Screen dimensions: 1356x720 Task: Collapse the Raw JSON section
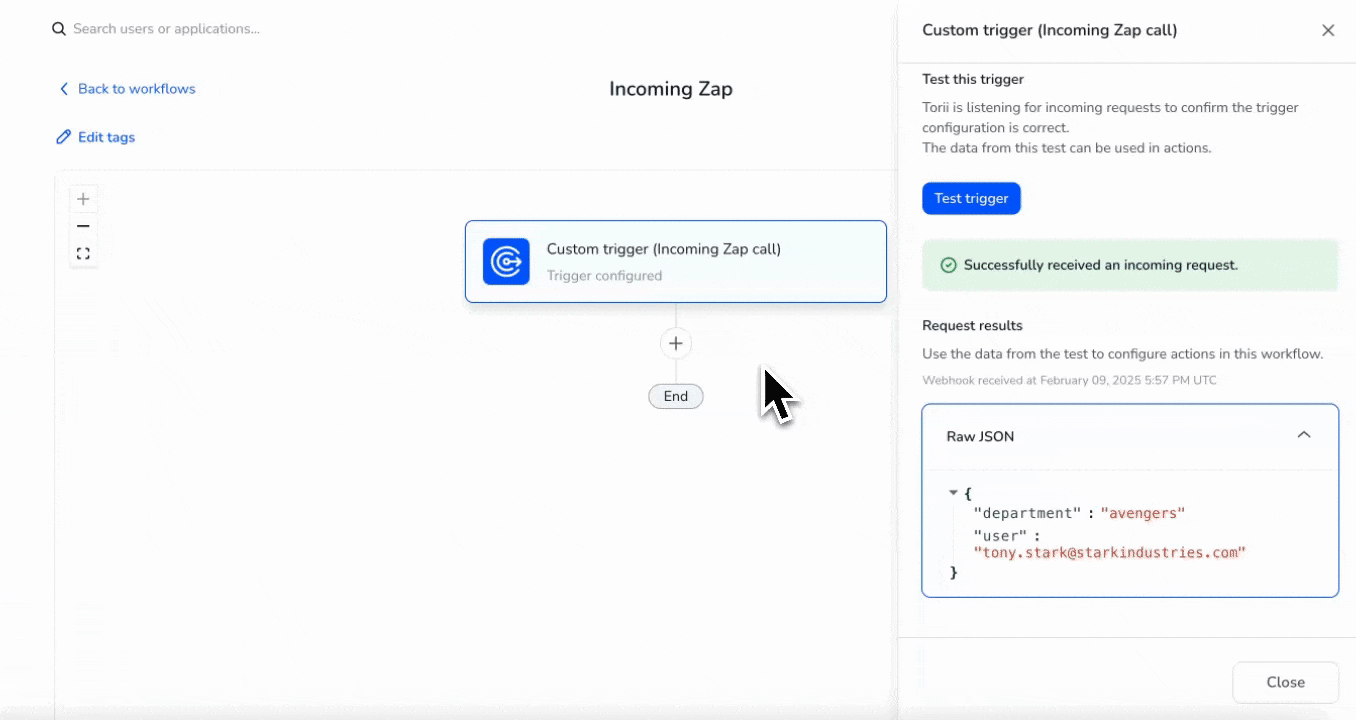point(1304,435)
